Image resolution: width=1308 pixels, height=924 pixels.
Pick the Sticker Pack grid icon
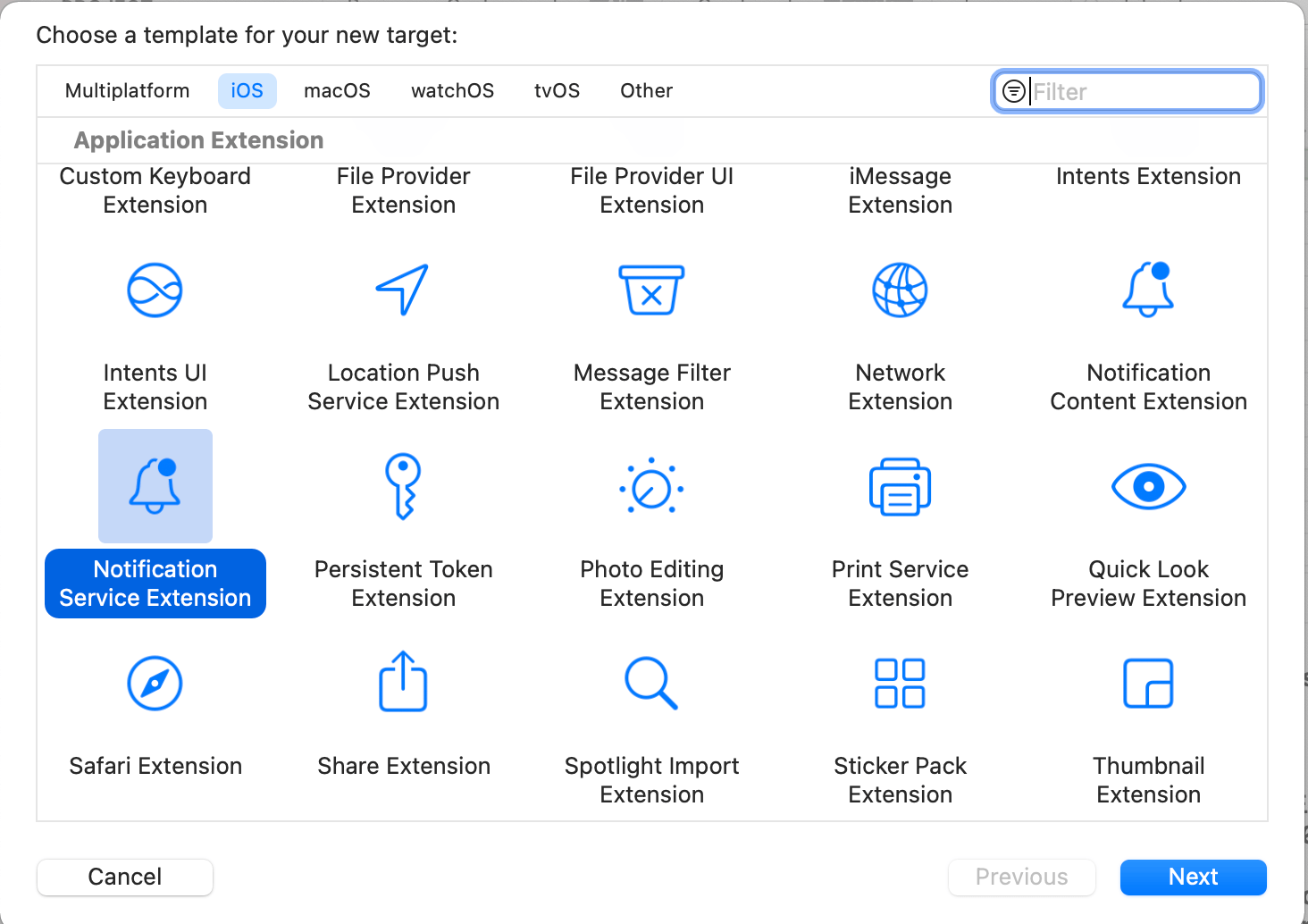[x=900, y=684]
